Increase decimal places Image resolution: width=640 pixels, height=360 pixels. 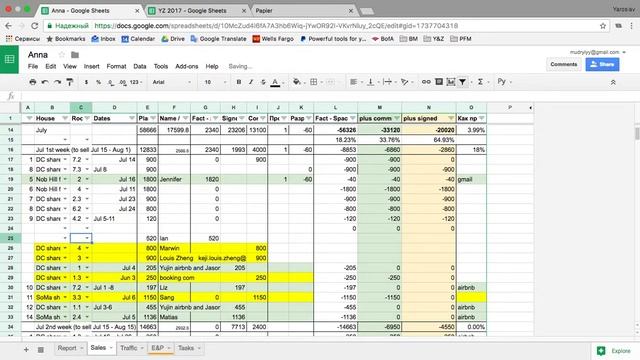click(123, 82)
